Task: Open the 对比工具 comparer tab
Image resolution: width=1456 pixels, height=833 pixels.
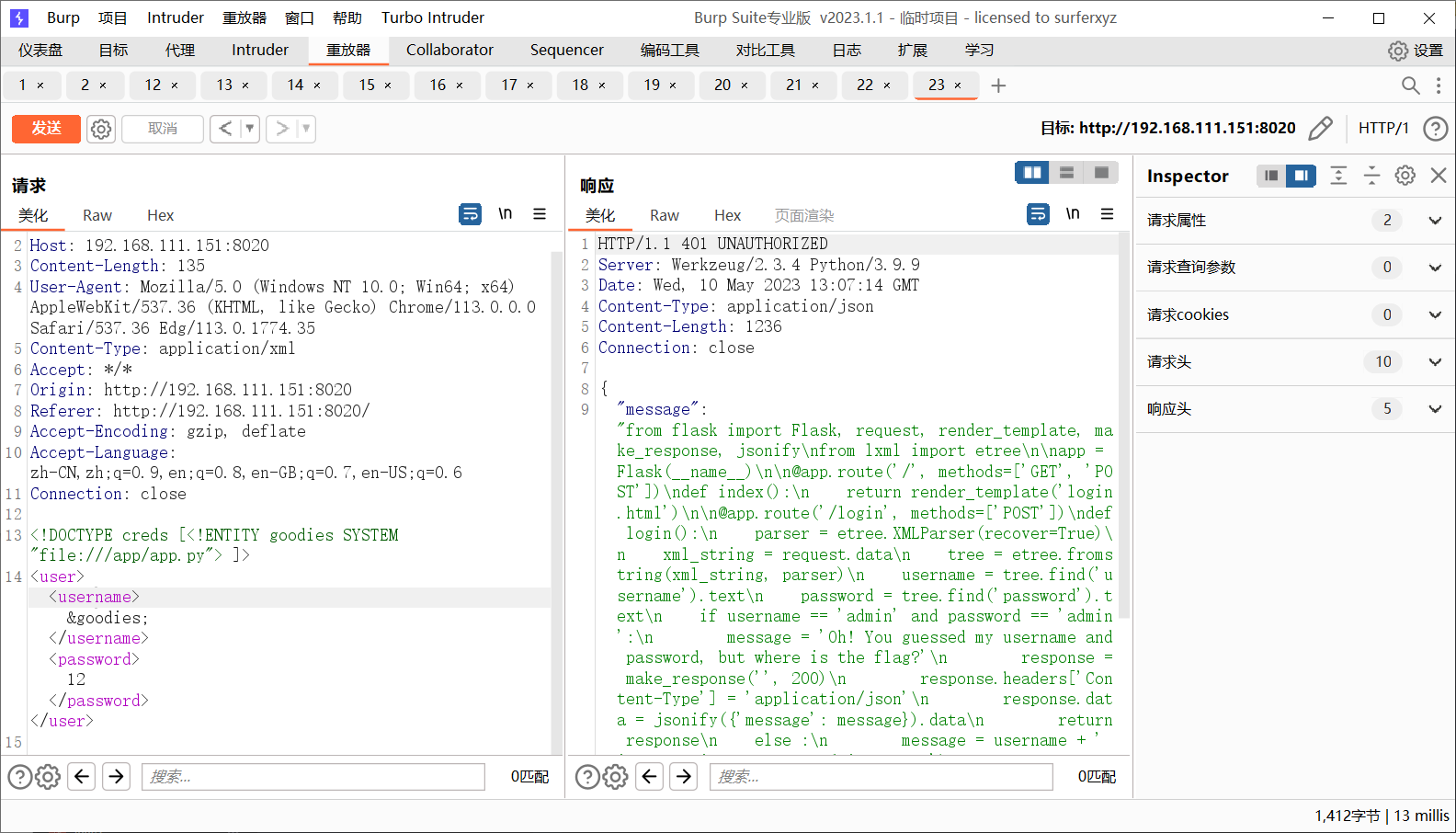Action: coord(766,51)
